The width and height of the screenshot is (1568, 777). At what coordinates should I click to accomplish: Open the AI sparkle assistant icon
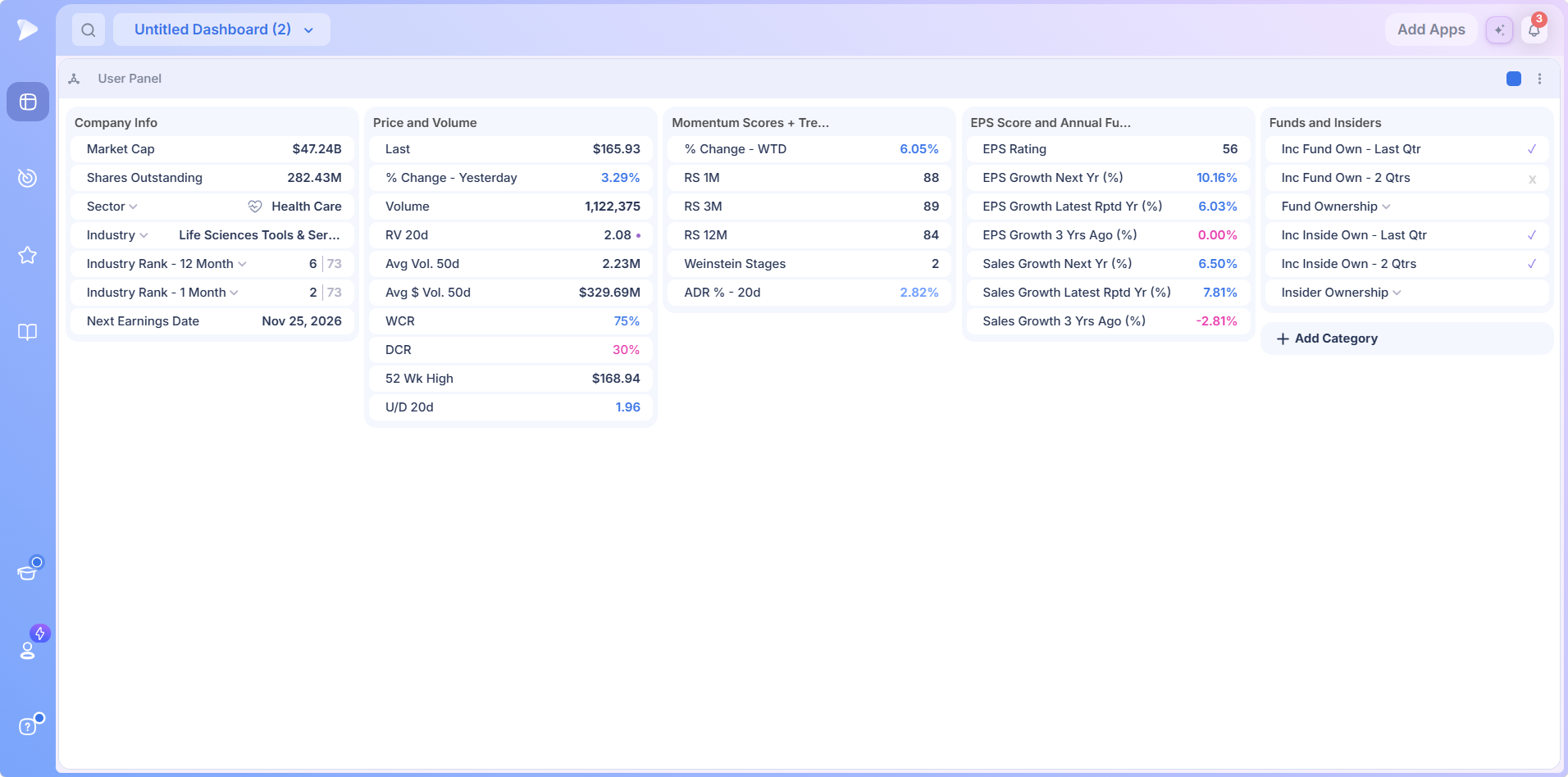tap(1499, 30)
